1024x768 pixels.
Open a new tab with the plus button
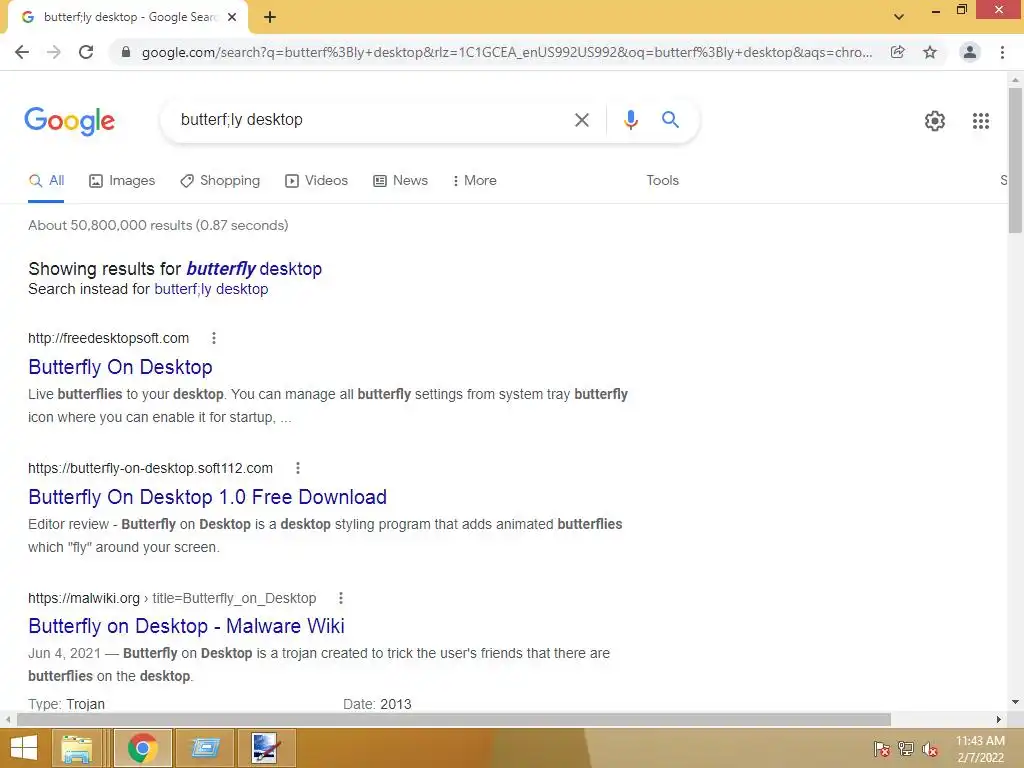click(270, 18)
